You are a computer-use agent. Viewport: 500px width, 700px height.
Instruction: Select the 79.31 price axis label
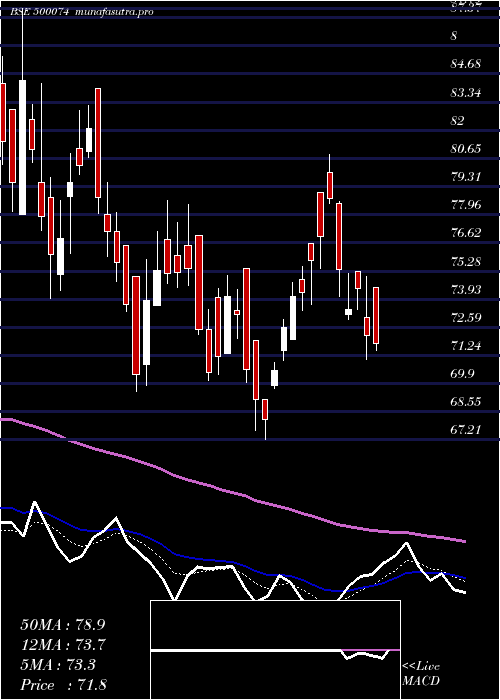[x=466, y=177]
